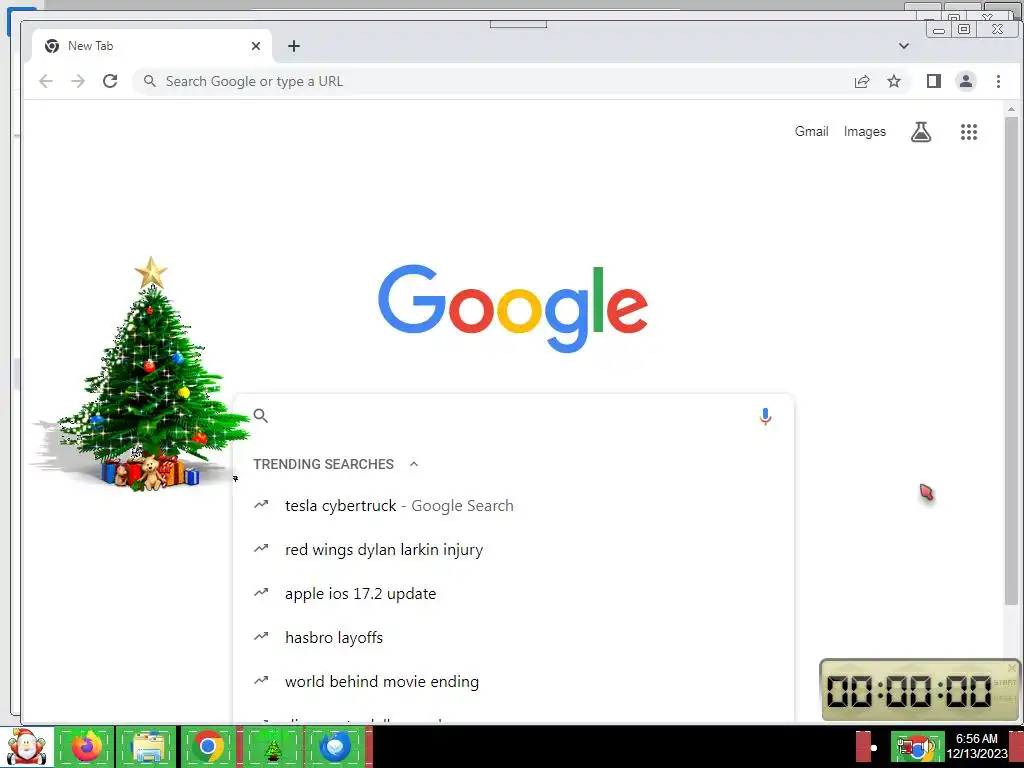
Task: Open File Explorer from taskbar
Action: click(x=147, y=746)
